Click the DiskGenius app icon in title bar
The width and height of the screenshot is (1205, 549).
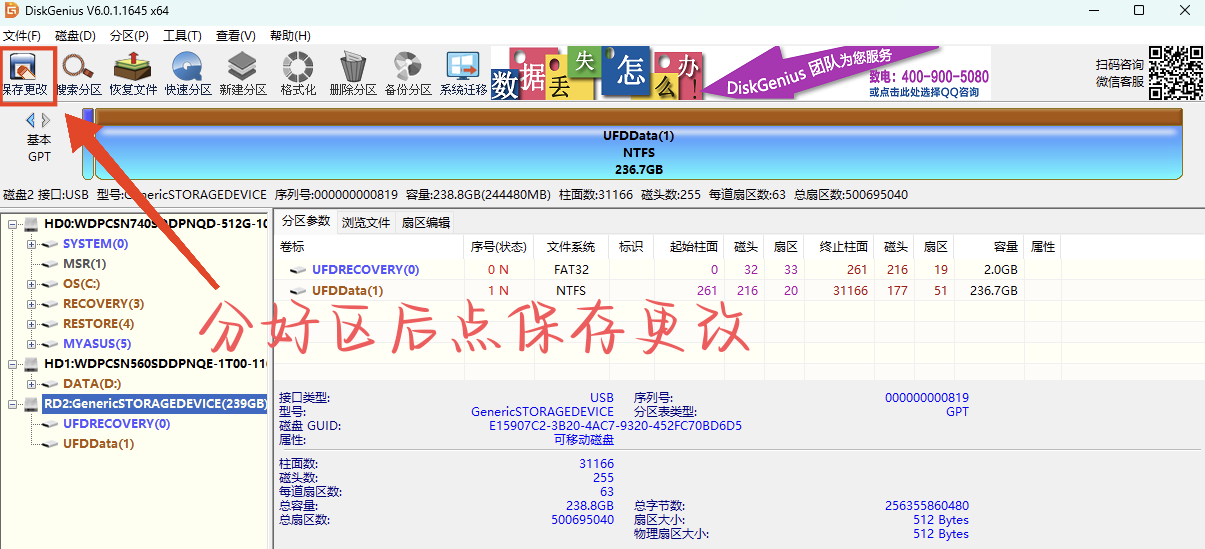[x=12, y=11]
